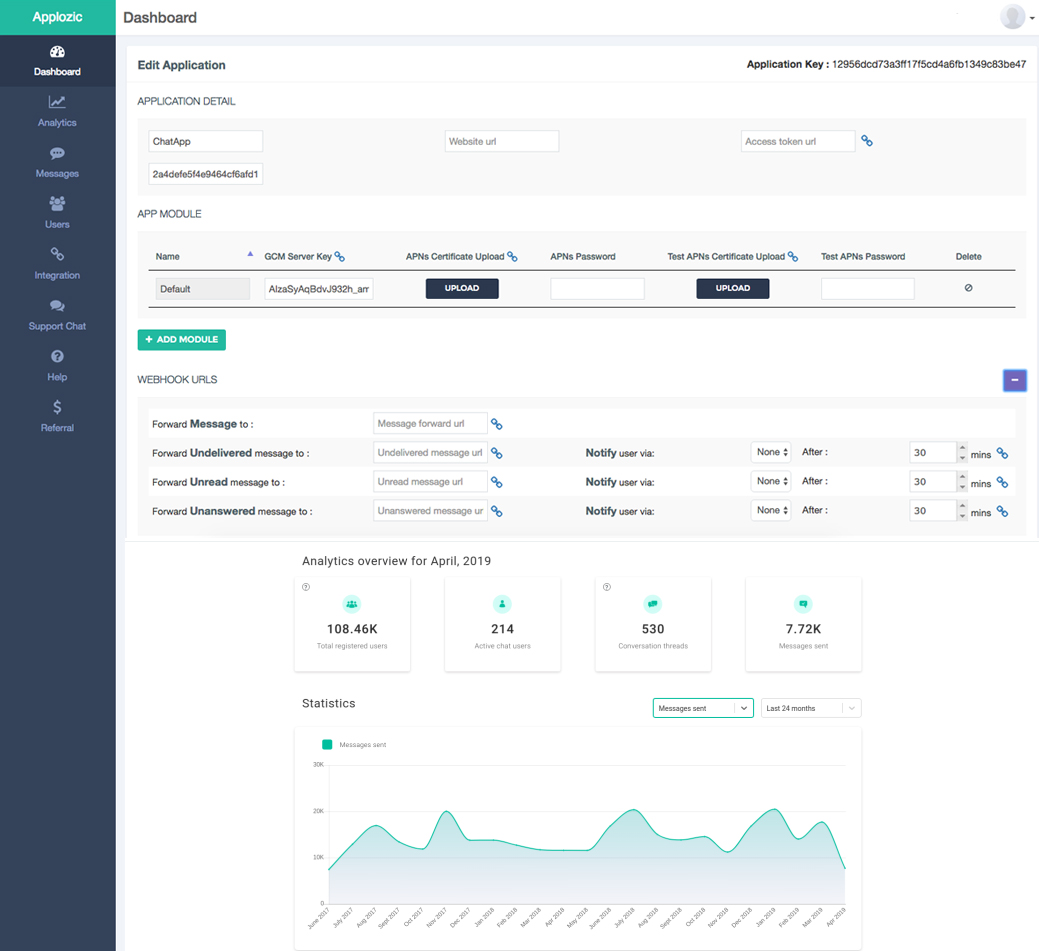The height and width of the screenshot is (951, 1039).
Task: Click link icon after mins in Unanswered row
Action: pos(1003,512)
